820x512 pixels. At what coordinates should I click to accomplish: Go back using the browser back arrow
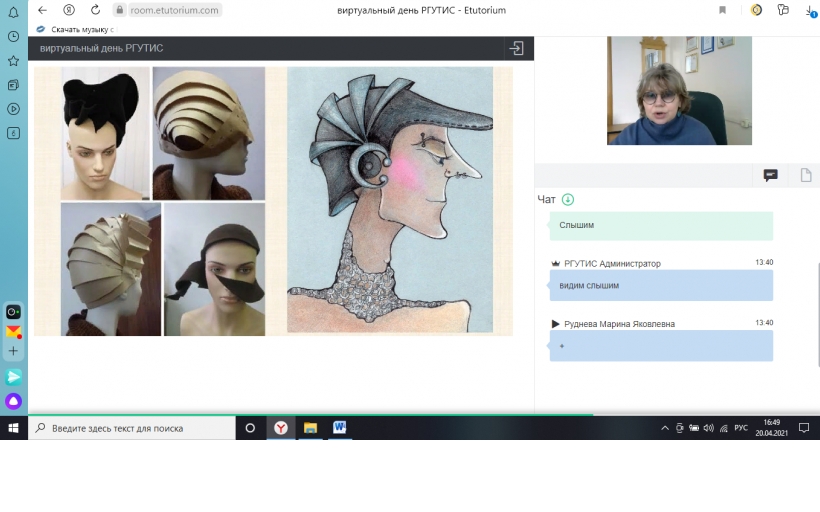(42, 10)
